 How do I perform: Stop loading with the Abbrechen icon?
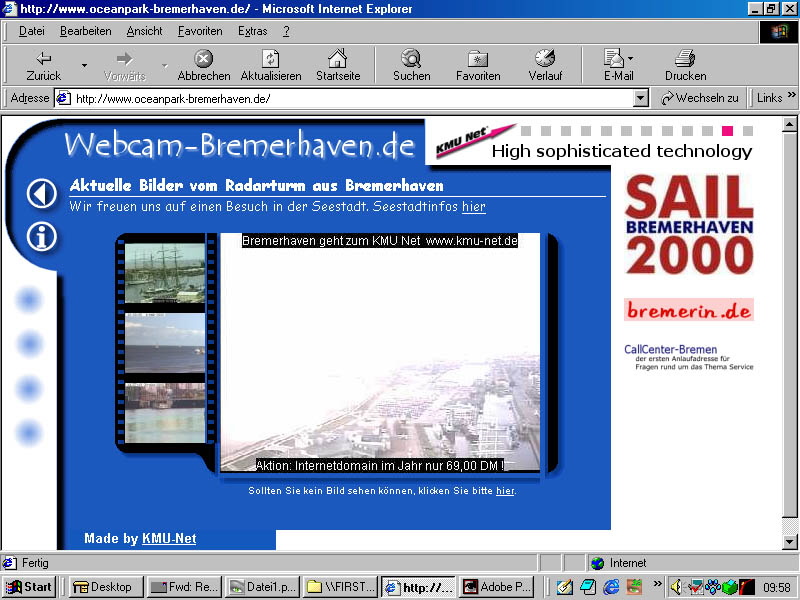(204, 59)
